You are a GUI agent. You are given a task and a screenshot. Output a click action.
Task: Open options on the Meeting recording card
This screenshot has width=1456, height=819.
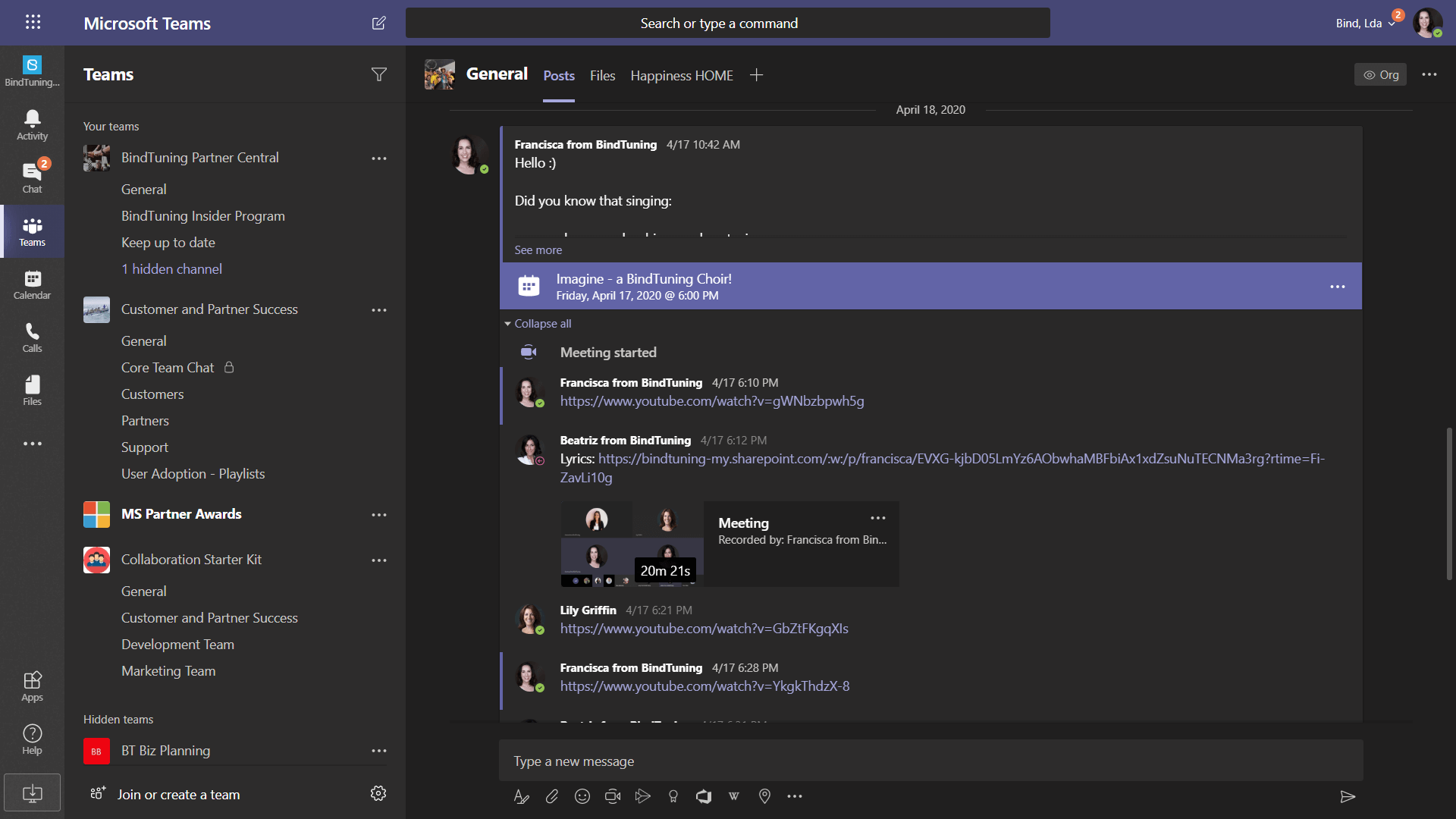877,518
